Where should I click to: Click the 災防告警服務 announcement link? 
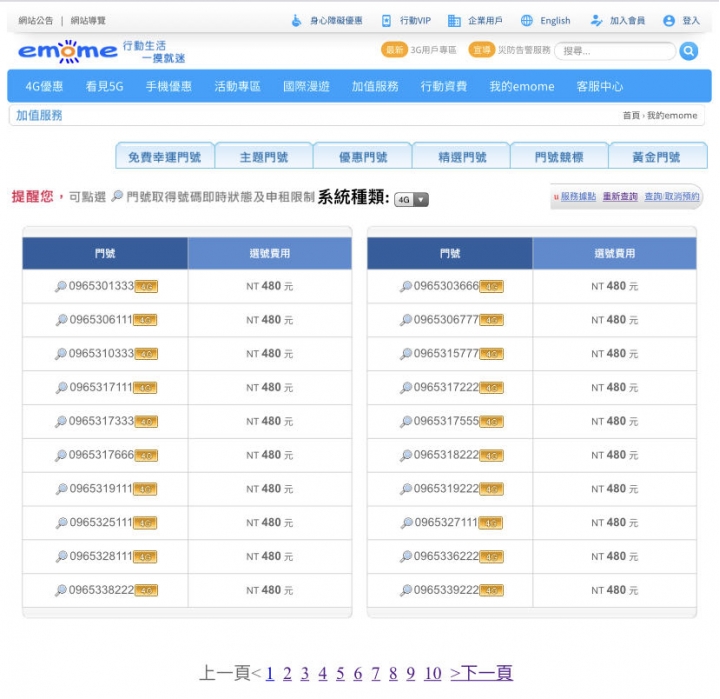coord(524,50)
